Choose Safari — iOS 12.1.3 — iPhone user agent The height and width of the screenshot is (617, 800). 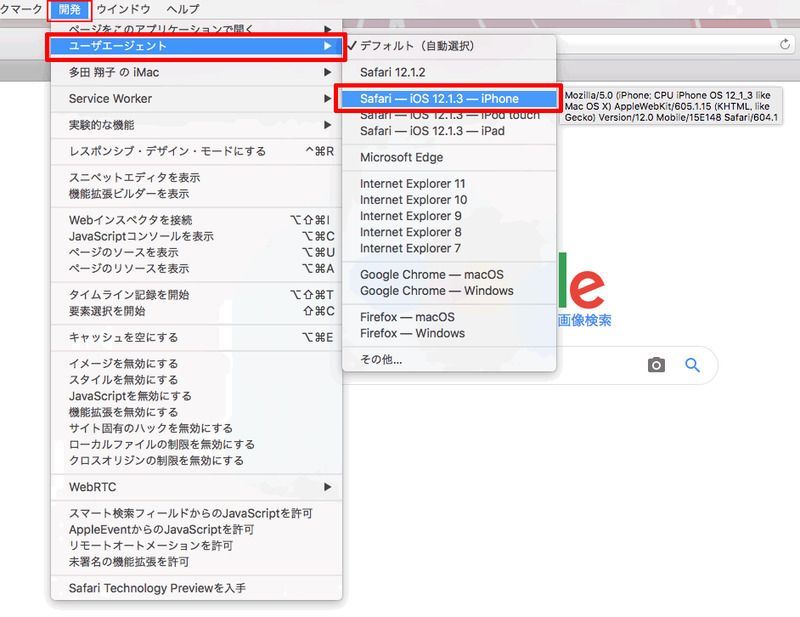[x=440, y=99]
